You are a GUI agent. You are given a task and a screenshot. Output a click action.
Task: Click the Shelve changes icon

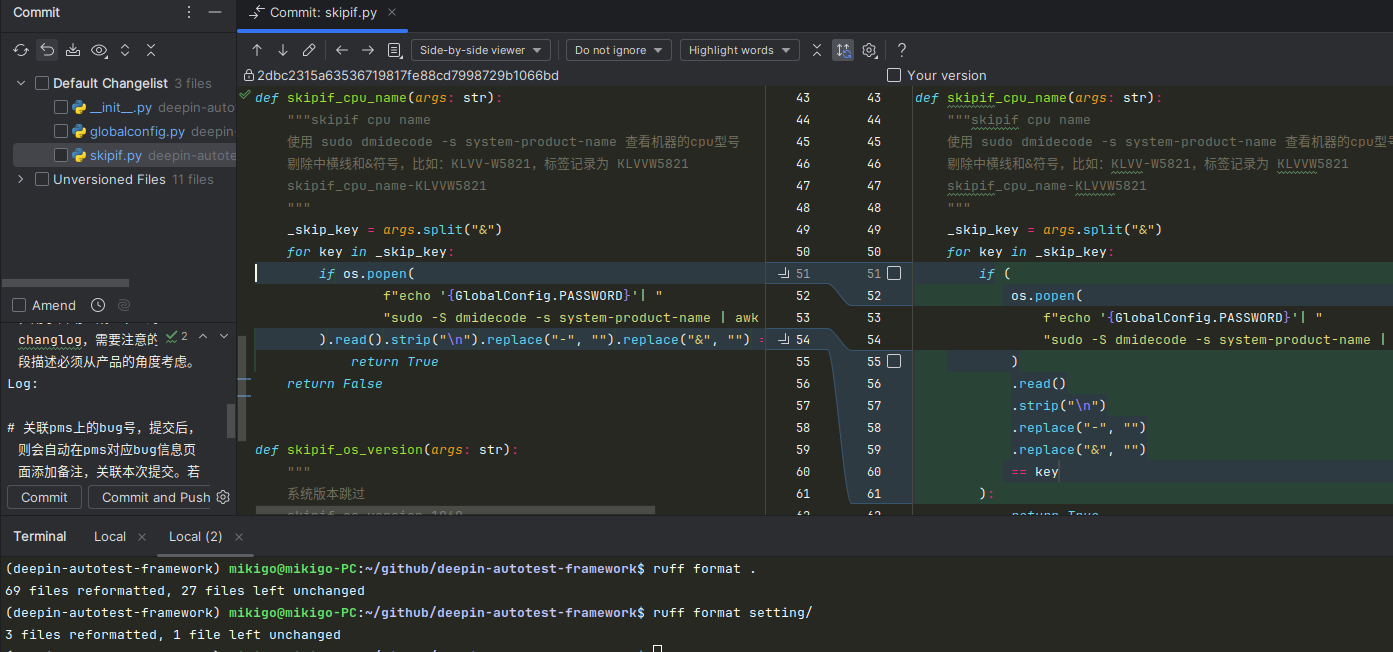click(x=73, y=50)
